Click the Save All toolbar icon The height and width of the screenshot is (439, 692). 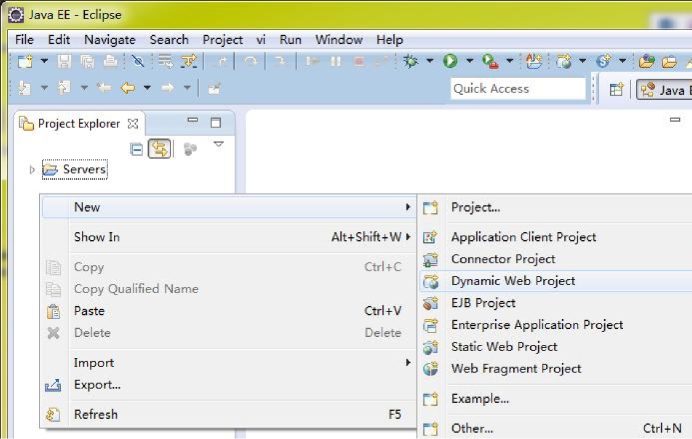pos(87,61)
